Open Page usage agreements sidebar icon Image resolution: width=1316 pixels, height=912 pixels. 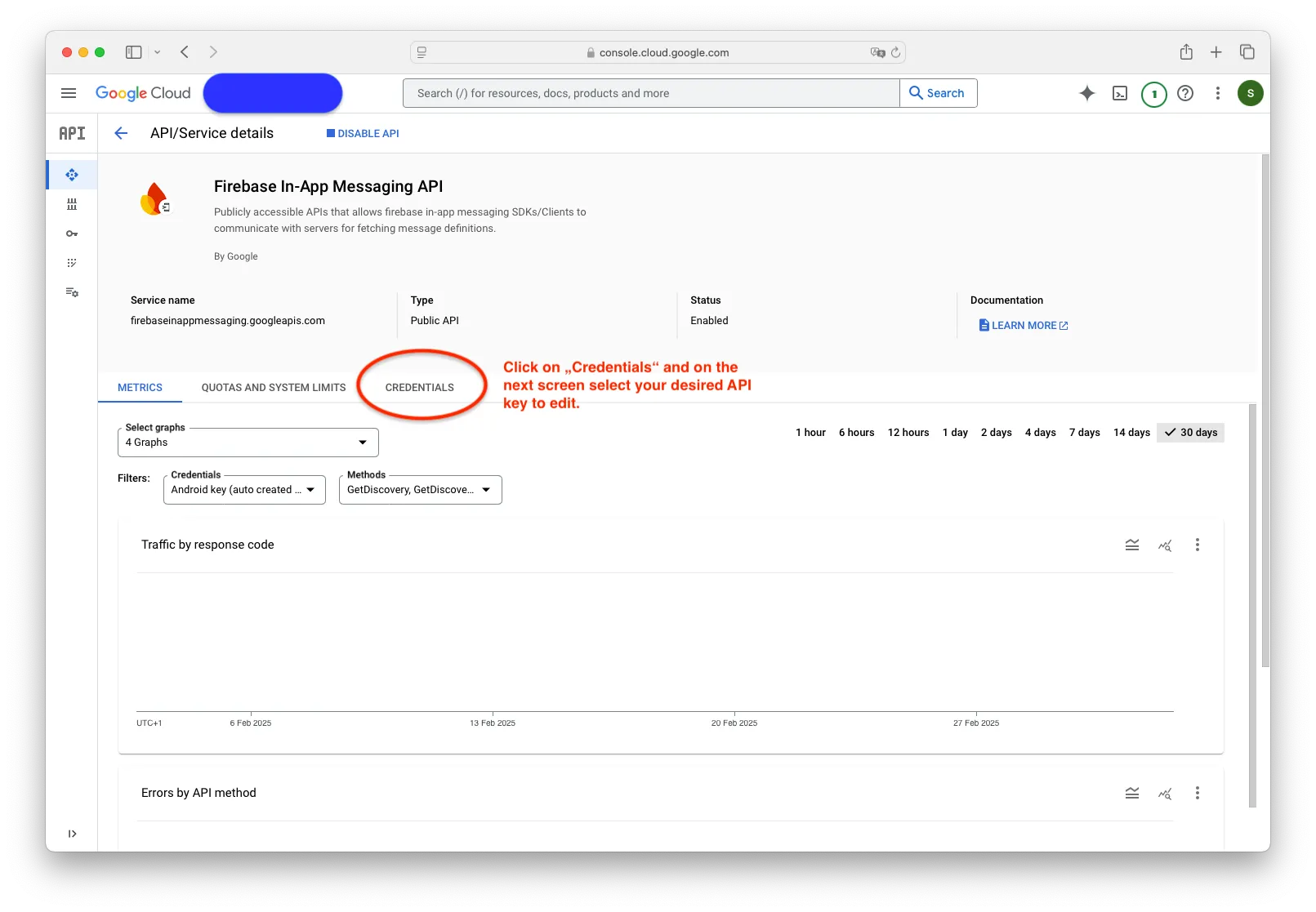72,292
